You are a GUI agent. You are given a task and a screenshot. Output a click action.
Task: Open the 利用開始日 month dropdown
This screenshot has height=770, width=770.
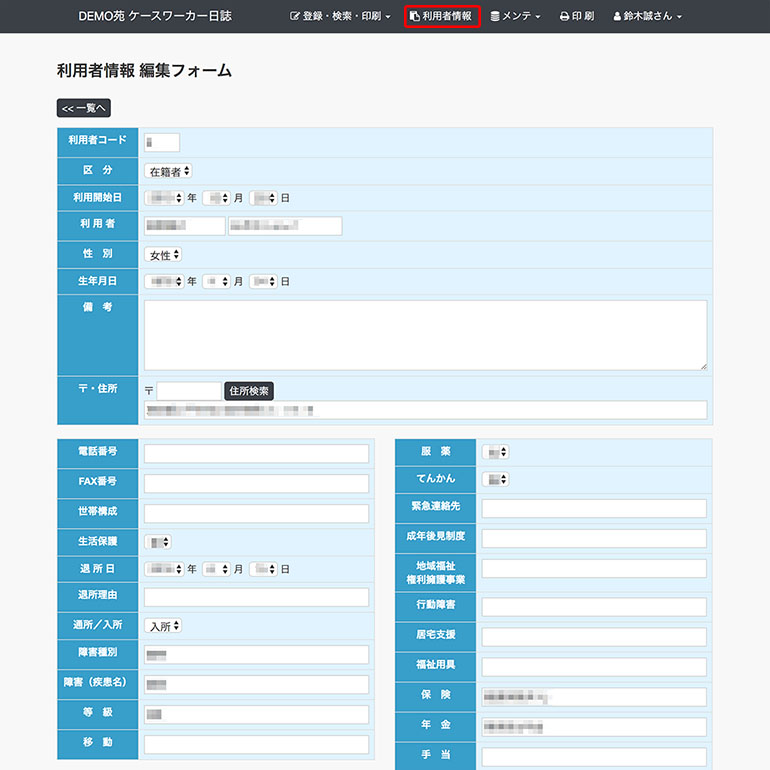point(217,198)
